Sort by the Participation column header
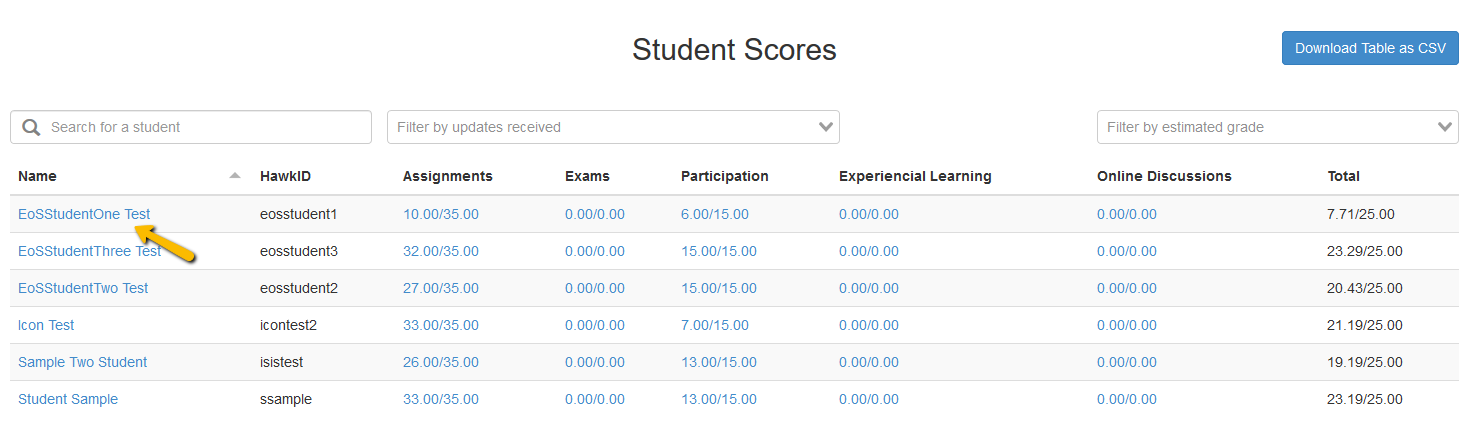 point(724,176)
